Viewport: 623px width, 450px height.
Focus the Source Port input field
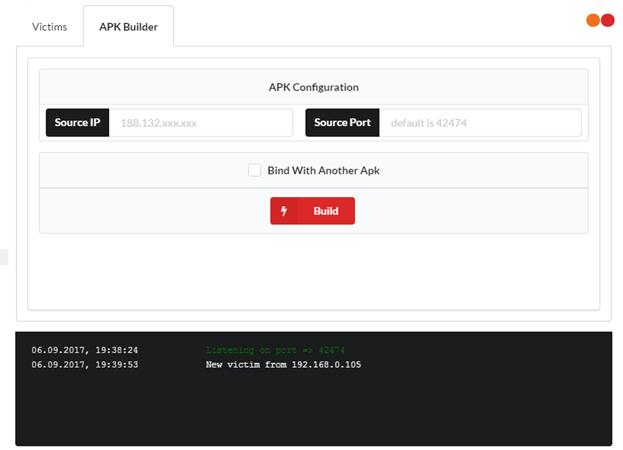point(480,123)
